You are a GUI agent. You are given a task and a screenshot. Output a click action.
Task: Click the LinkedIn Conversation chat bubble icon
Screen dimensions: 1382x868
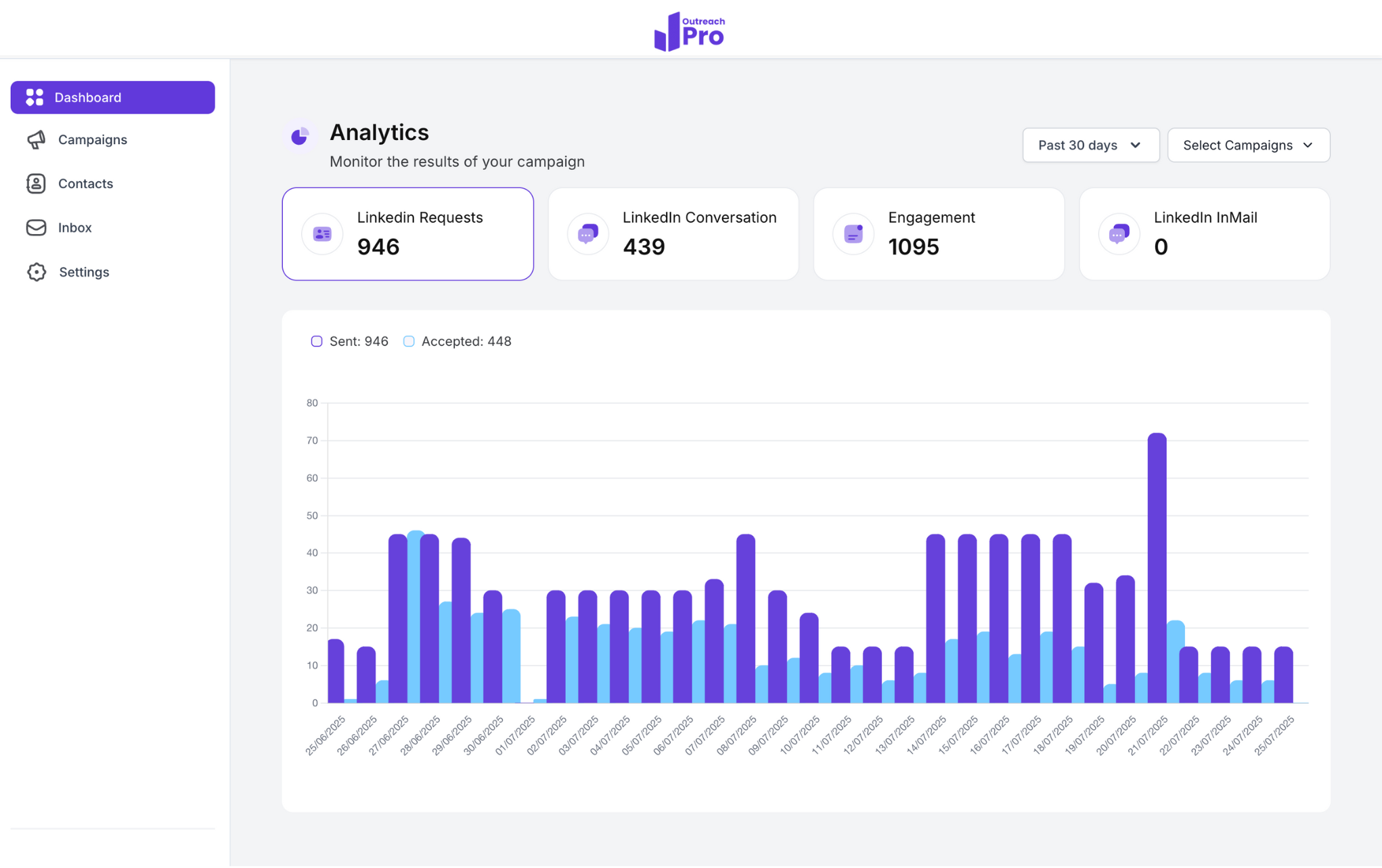(587, 233)
